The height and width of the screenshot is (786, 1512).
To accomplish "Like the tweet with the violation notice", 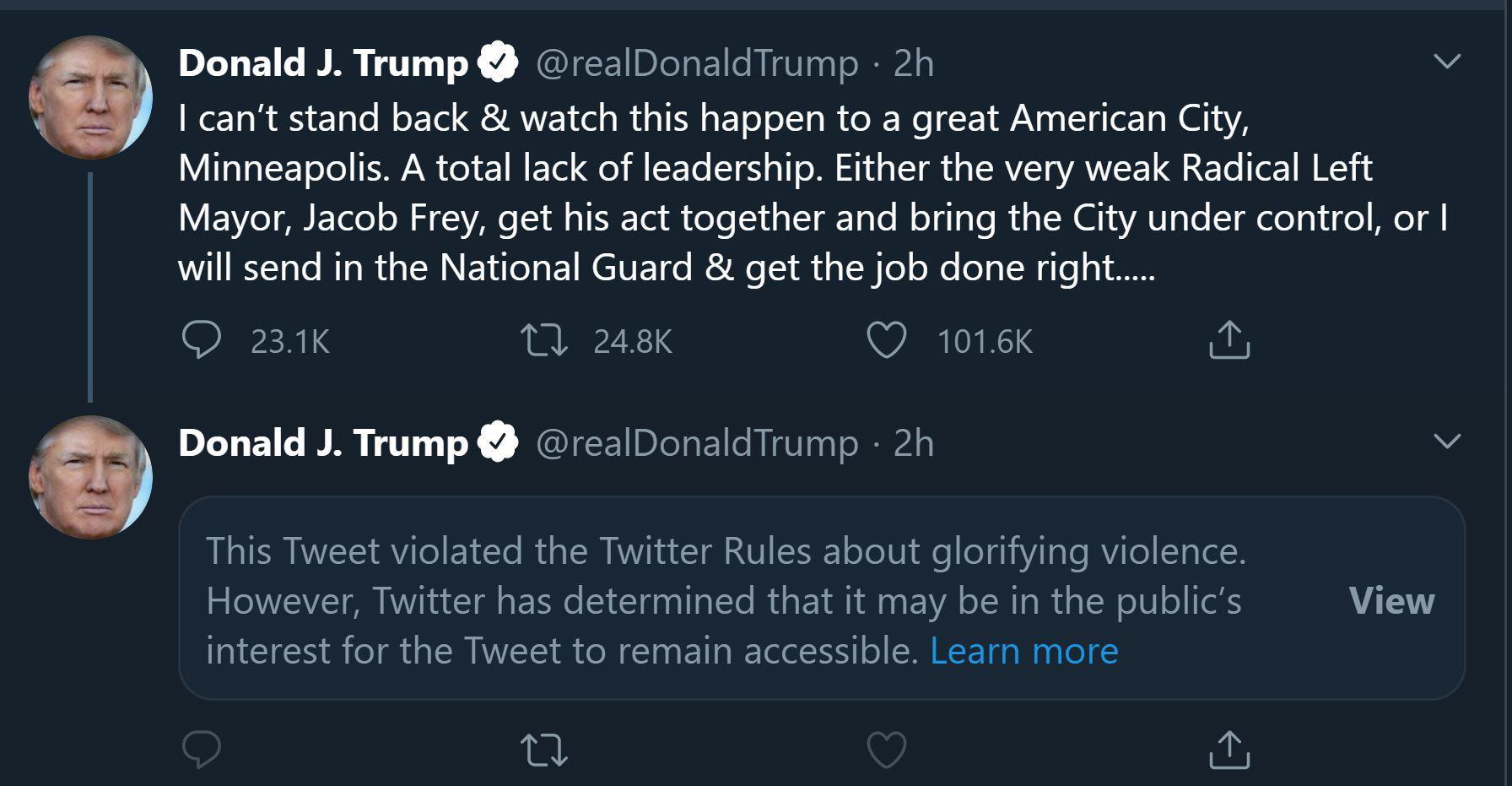I will click(x=888, y=746).
